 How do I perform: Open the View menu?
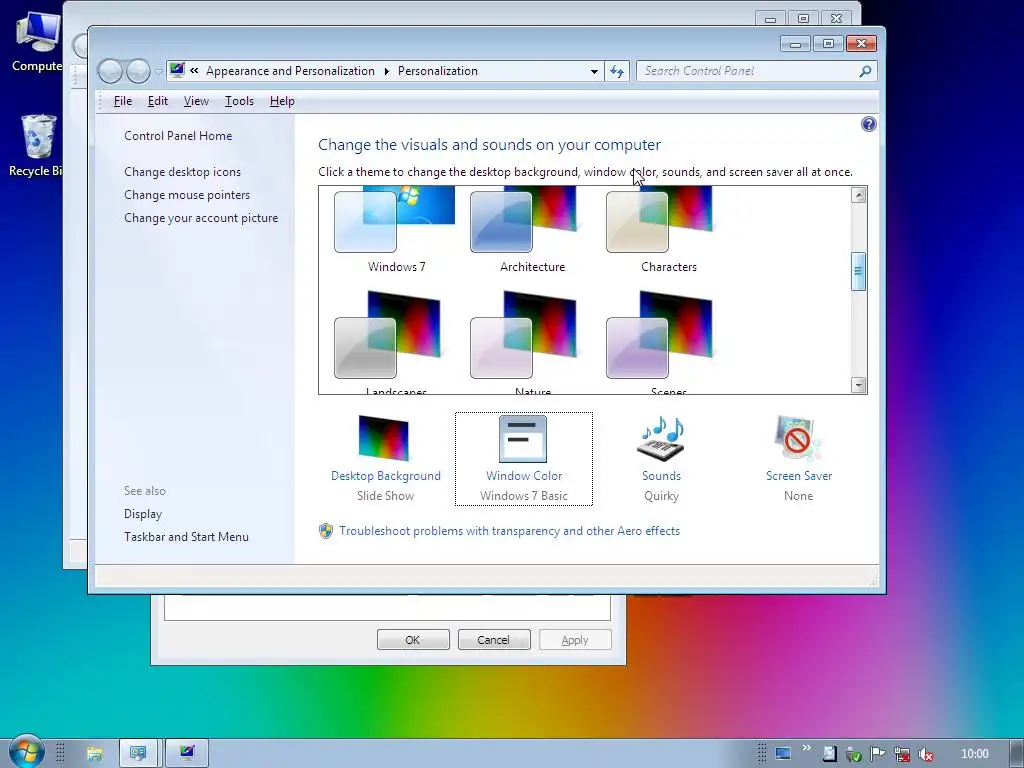pyautogui.click(x=196, y=101)
